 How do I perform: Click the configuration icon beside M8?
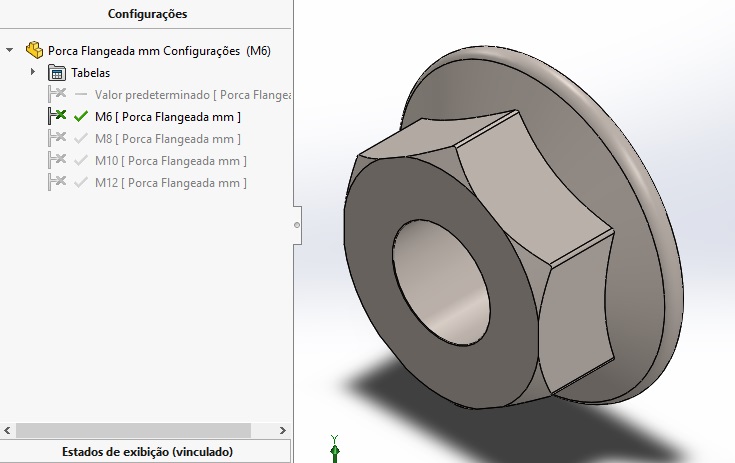pos(57,138)
